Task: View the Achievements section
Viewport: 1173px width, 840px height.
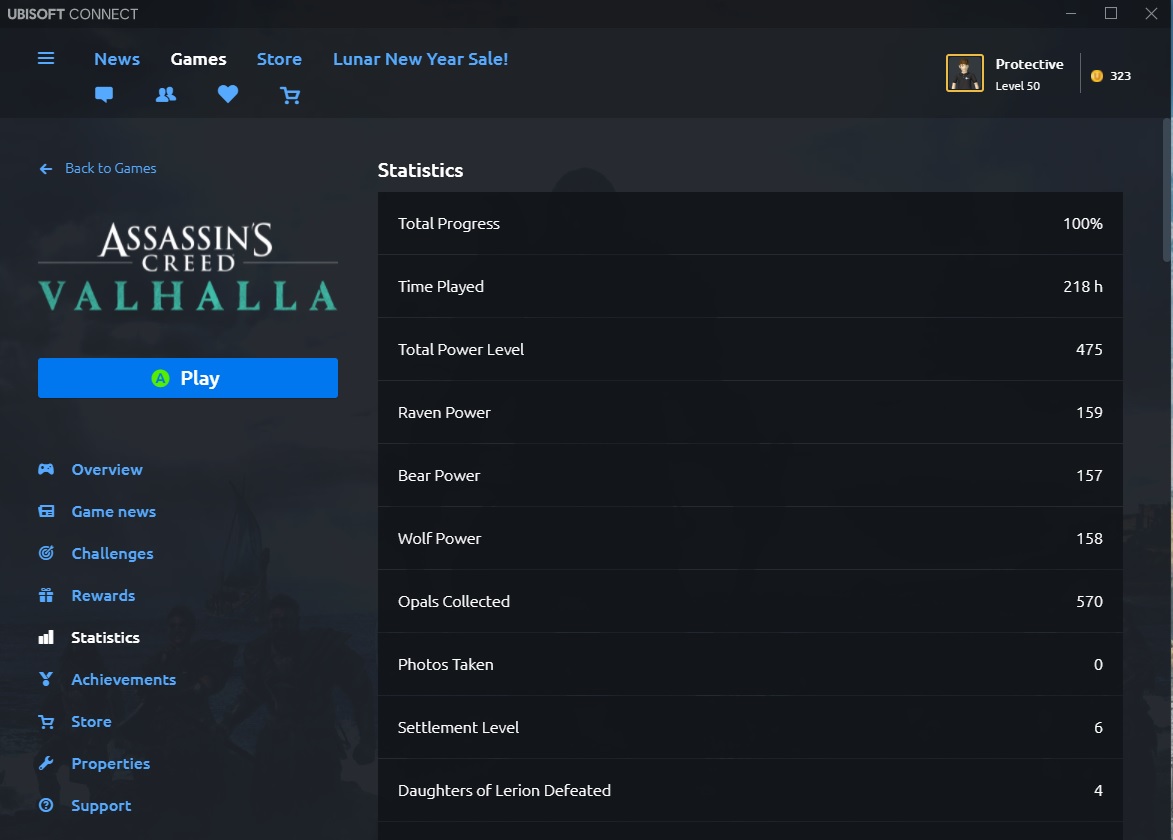Action: pyautogui.click(x=123, y=679)
